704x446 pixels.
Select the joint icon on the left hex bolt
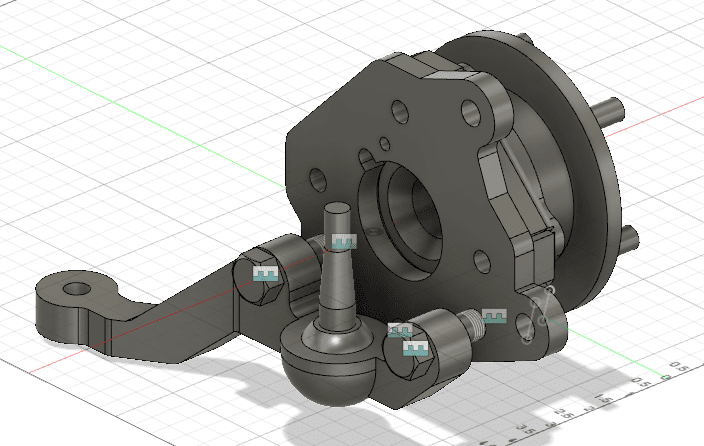[265, 273]
